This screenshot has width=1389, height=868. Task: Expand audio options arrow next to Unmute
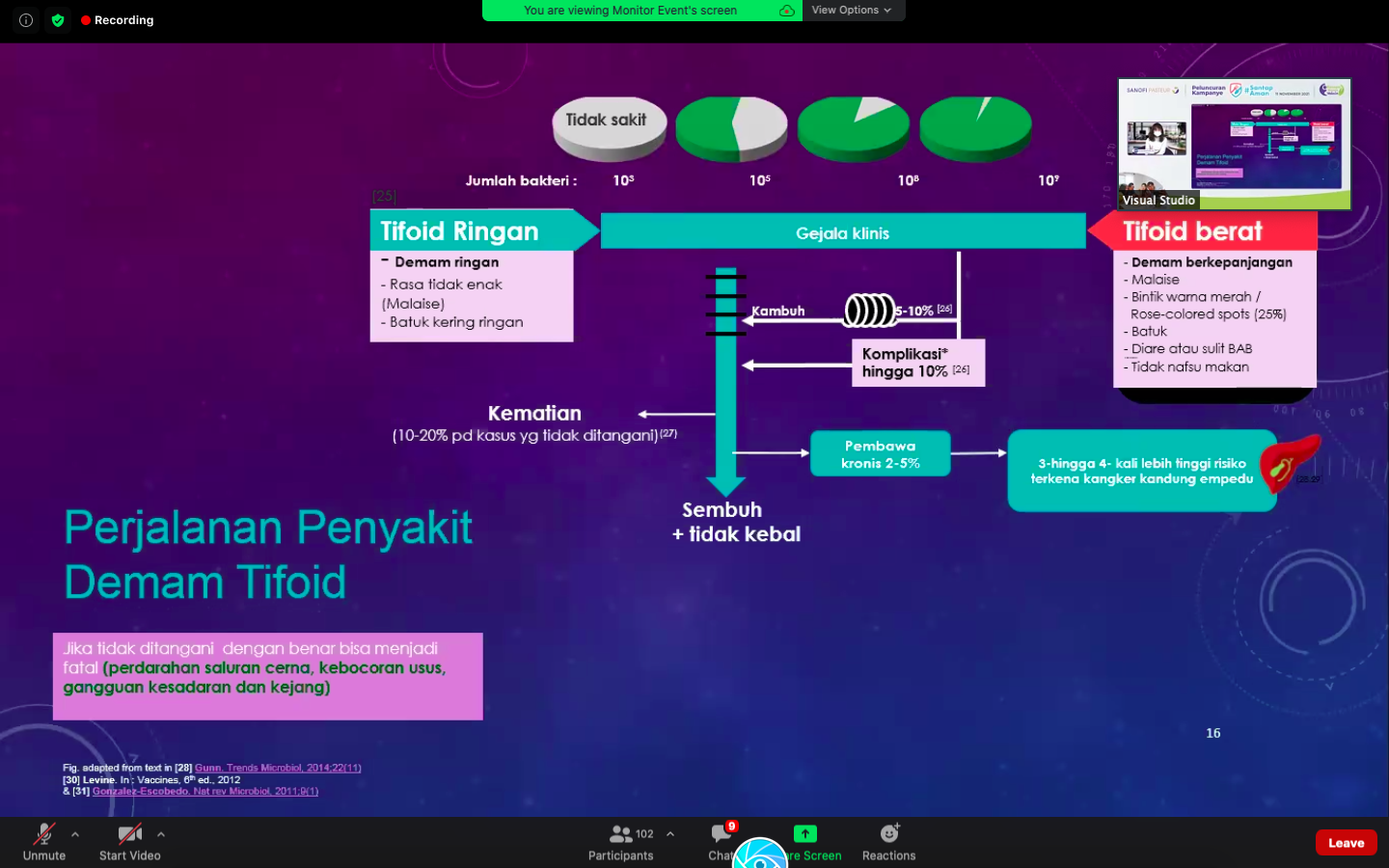point(75,834)
